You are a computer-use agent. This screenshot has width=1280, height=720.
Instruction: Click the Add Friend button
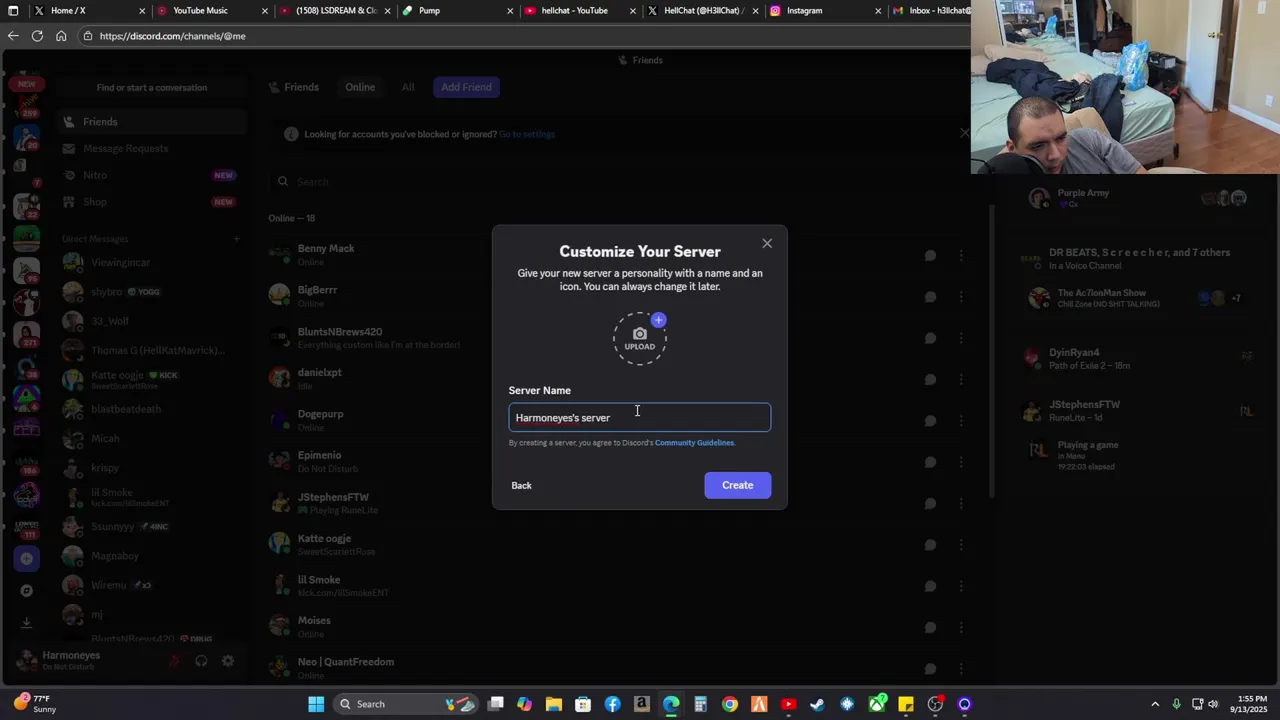pos(466,87)
